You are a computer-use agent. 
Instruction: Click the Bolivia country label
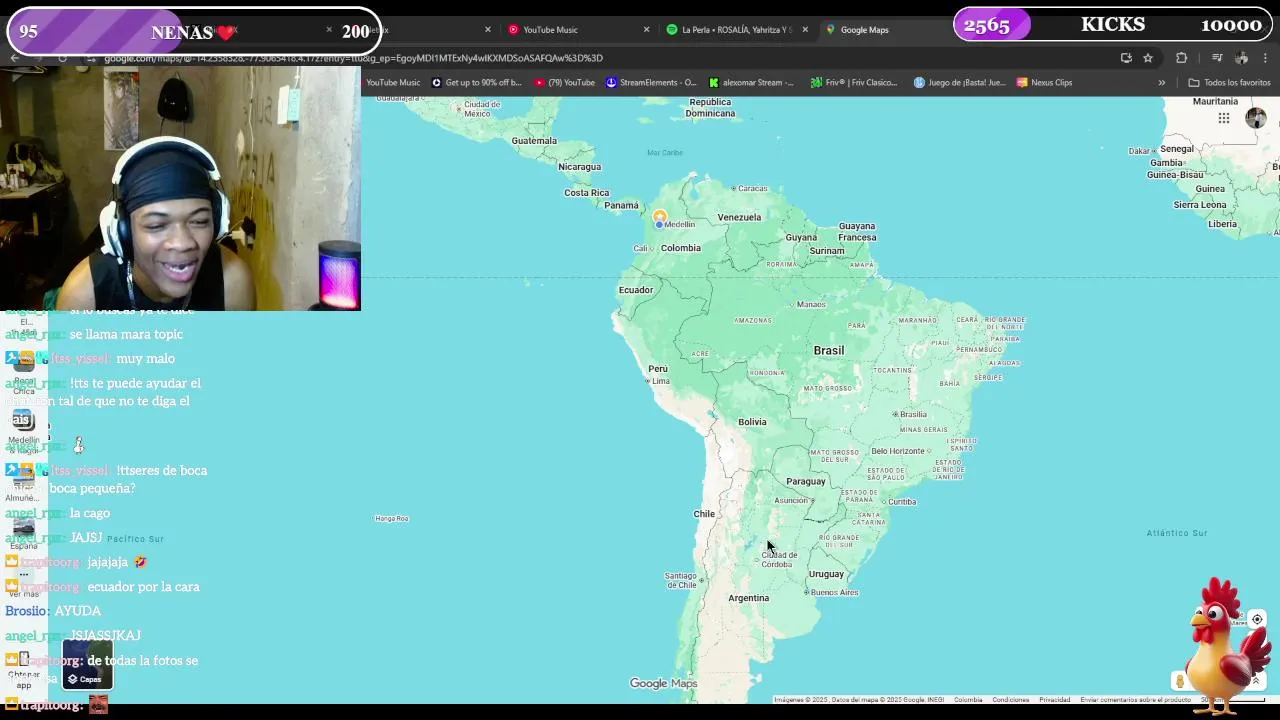click(752, 422)
